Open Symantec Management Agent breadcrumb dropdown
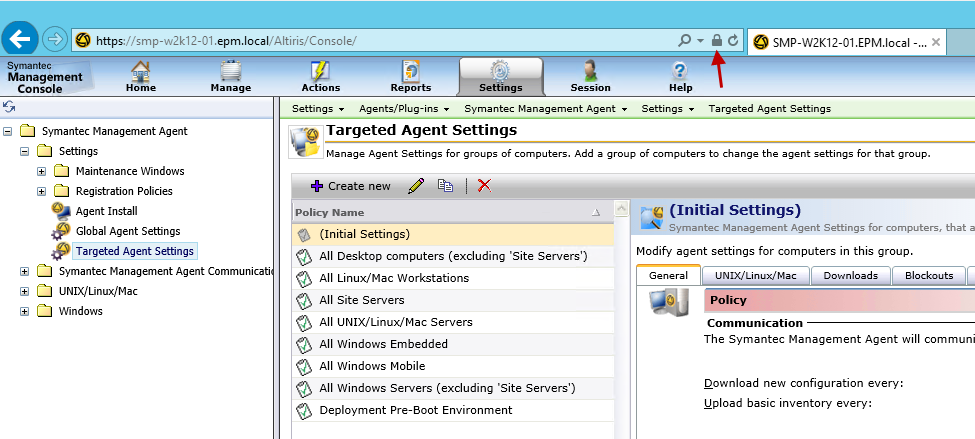The width and height of the screenshot is (975, 439). (x=545, y=108)
